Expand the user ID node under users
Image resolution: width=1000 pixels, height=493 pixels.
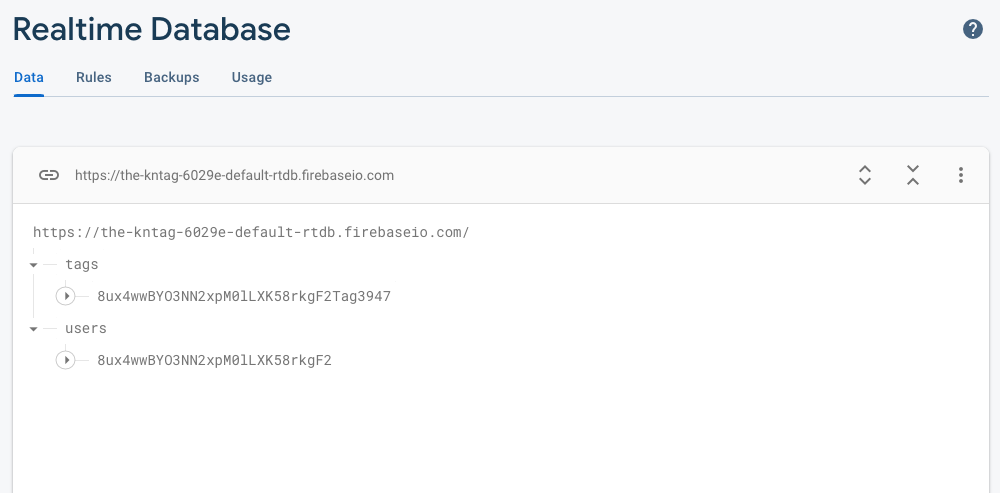[x=66, y=360]
